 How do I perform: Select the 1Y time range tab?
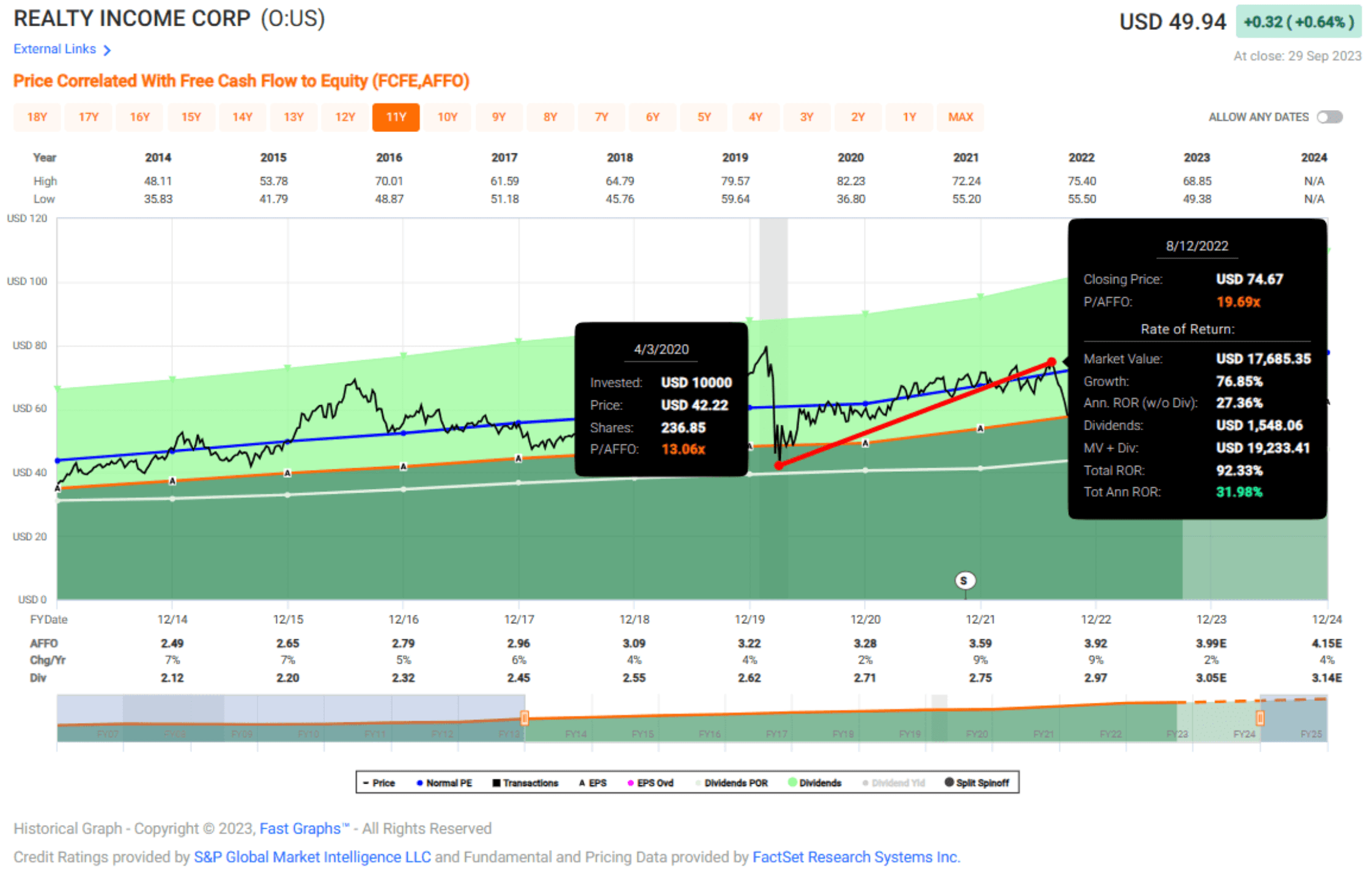click(x=910, y=117)
